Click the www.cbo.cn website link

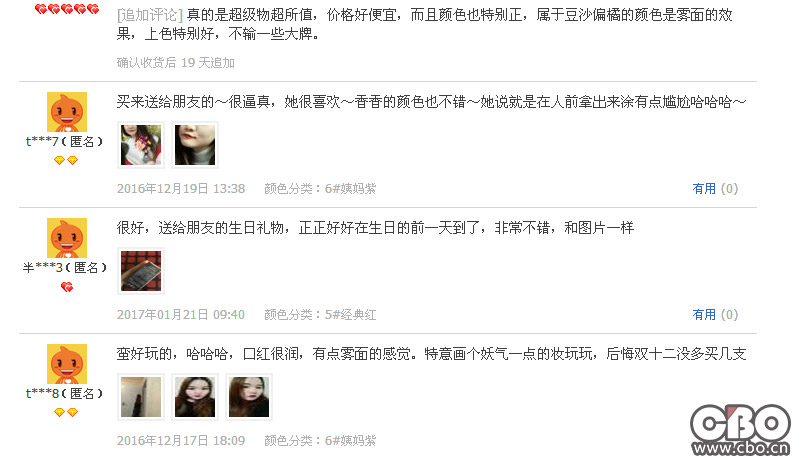[x=741, y=448]
